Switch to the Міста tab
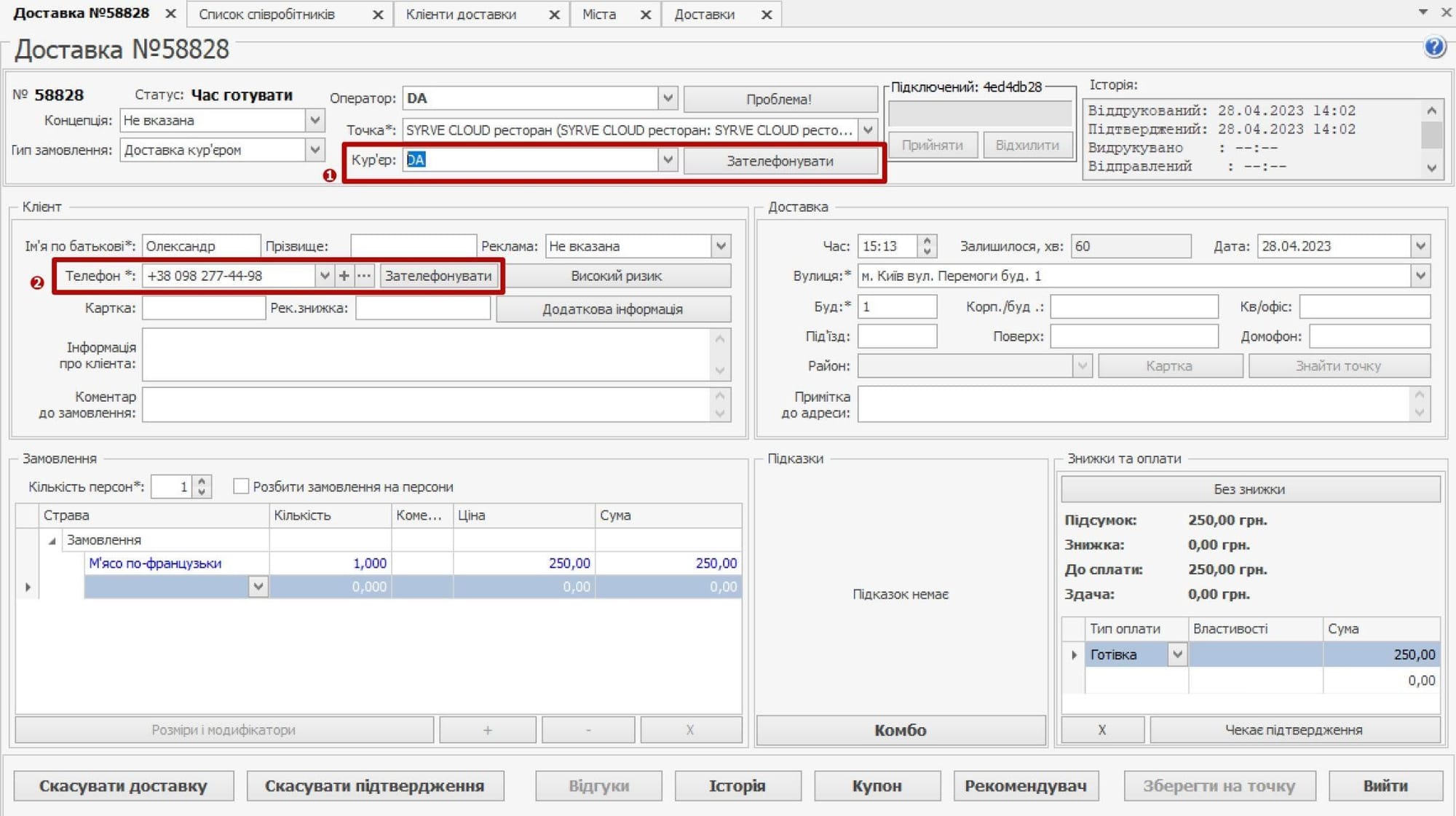 (598, 15)
